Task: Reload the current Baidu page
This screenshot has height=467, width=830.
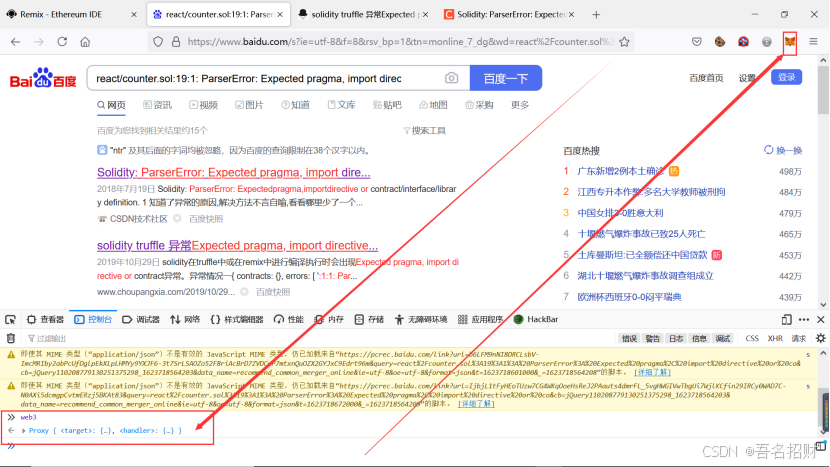Action: tap(62, 42)
